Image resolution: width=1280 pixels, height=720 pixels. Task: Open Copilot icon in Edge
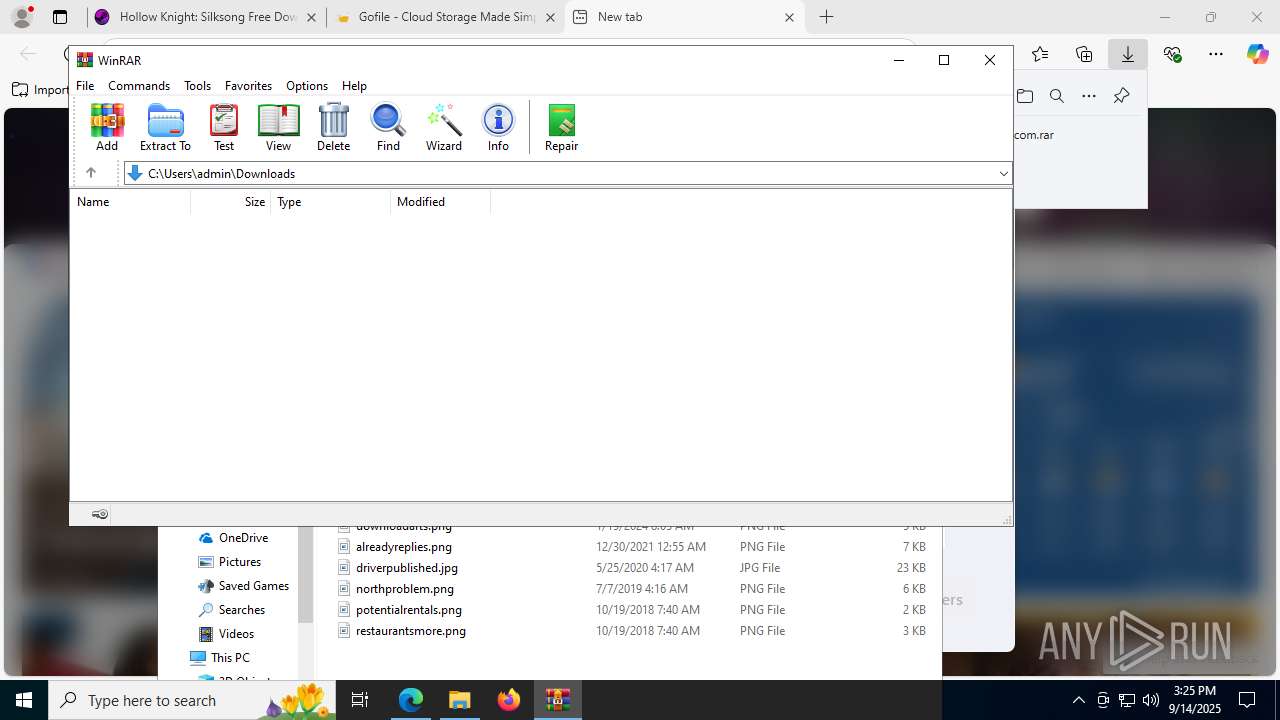pyautogui.click(x=1258, y=54)
